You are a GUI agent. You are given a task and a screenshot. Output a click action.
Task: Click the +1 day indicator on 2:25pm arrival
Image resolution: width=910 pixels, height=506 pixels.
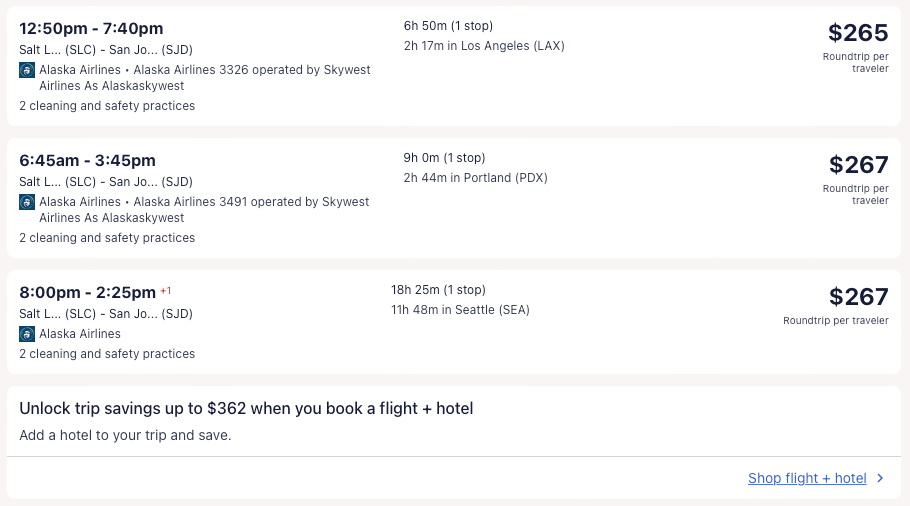tap(166, 291)
